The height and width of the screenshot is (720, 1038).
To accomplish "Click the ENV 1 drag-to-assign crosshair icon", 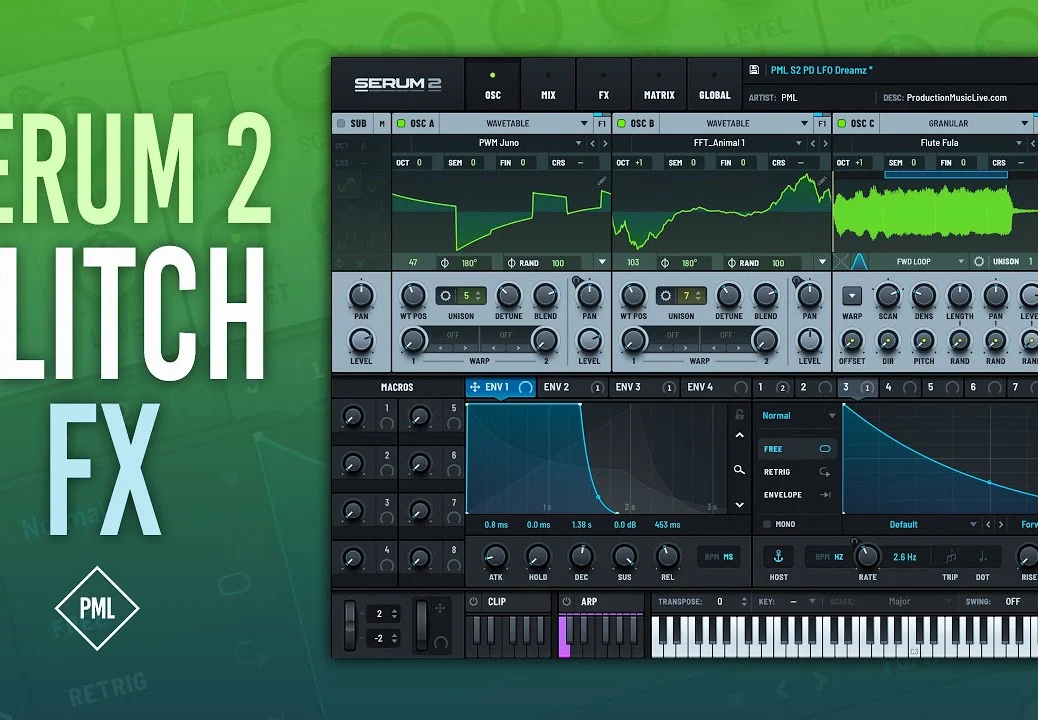I will click(x=475, y=387).
